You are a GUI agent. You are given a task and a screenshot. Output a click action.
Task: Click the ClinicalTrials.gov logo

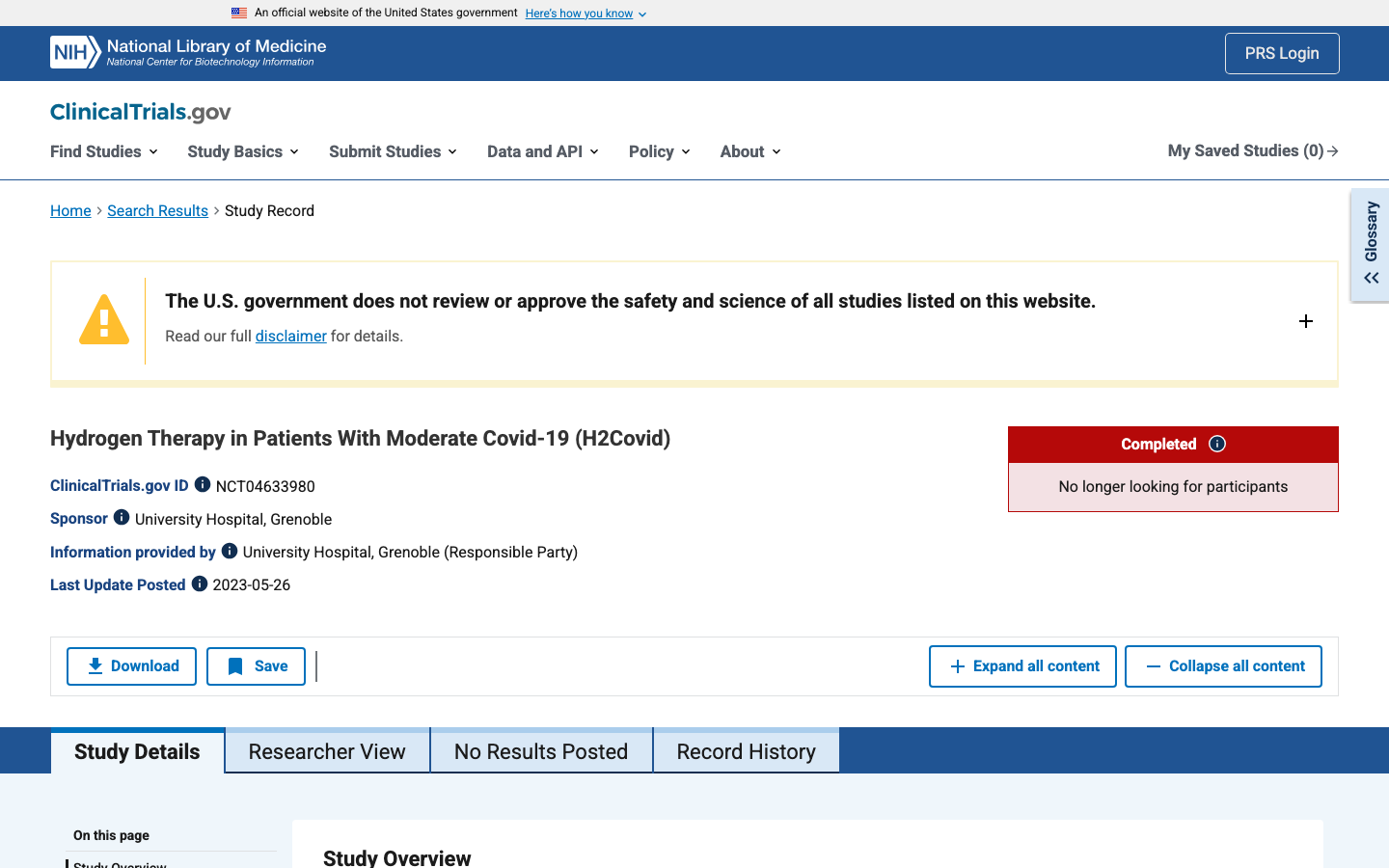[x=141, y=112]
